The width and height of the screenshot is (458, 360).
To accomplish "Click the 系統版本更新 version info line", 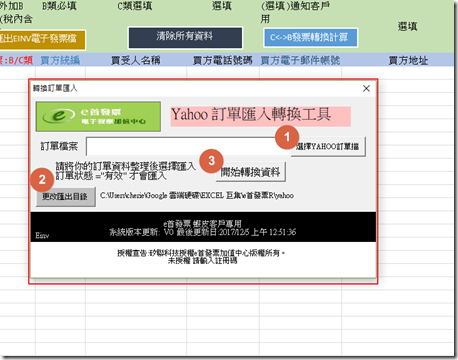I will tap(202, 232).
